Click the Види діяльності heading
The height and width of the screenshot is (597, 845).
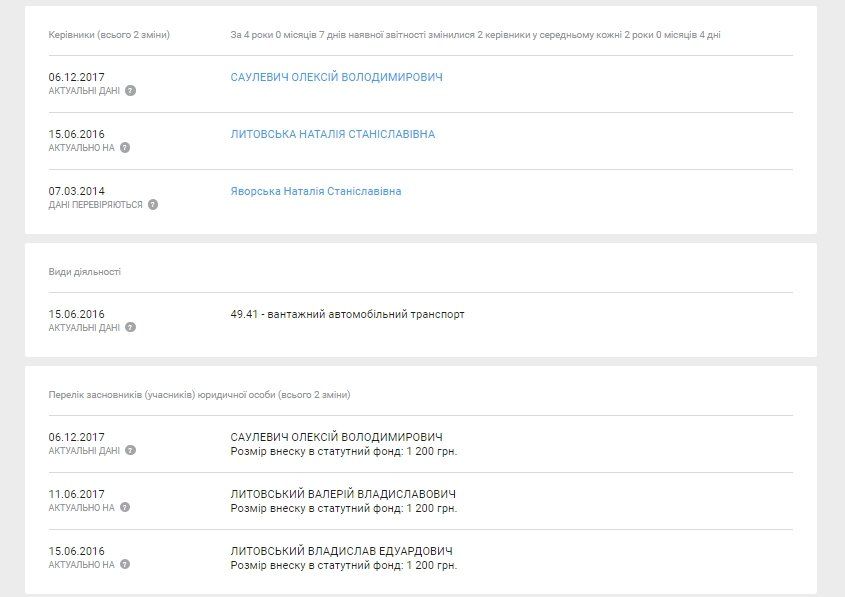[84, 272]
